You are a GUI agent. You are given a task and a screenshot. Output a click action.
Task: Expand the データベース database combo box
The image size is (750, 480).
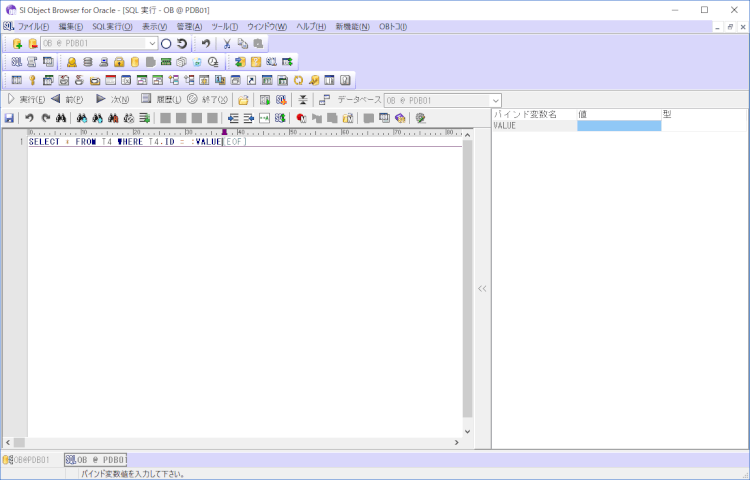point(495,100)
